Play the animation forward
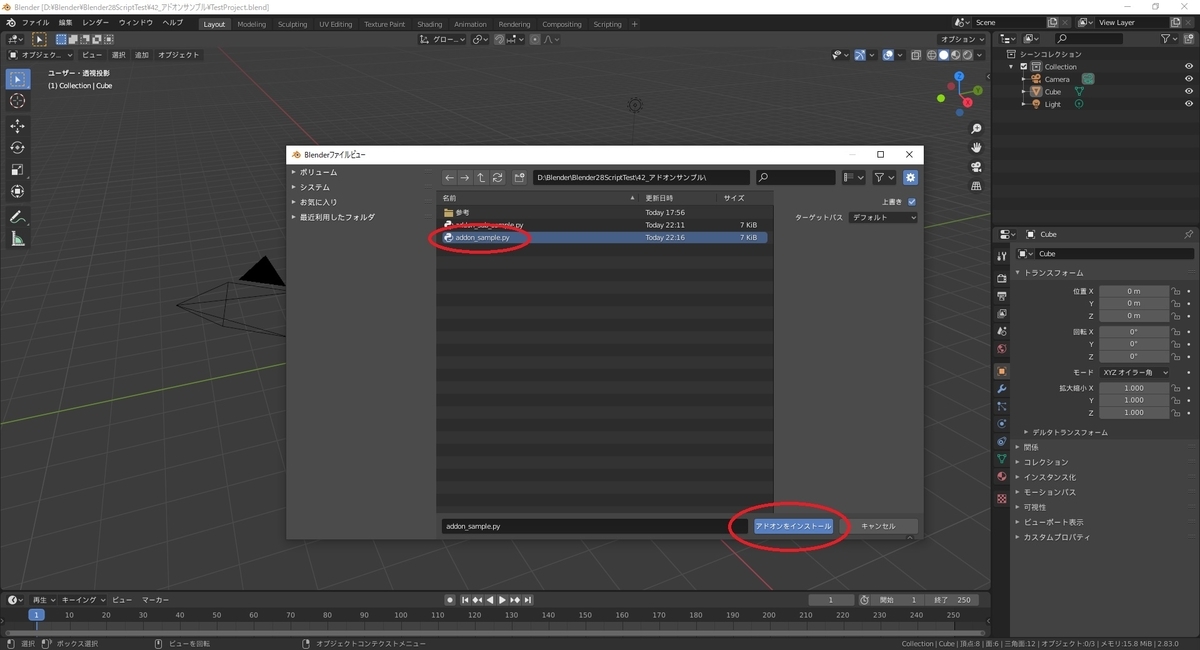 coord(502,600)
